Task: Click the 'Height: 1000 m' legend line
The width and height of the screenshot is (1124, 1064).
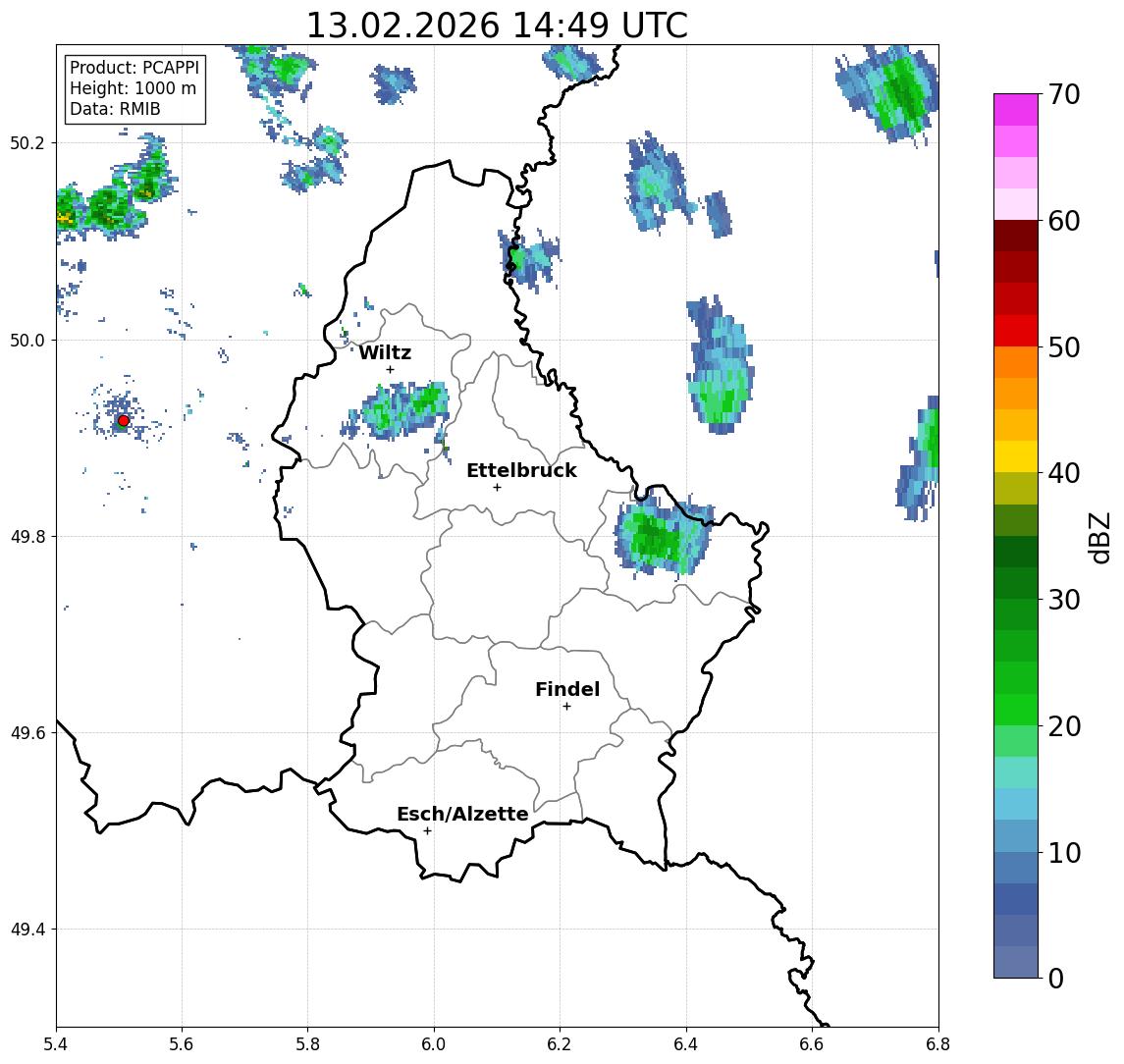Action: [x=133, y=88]
